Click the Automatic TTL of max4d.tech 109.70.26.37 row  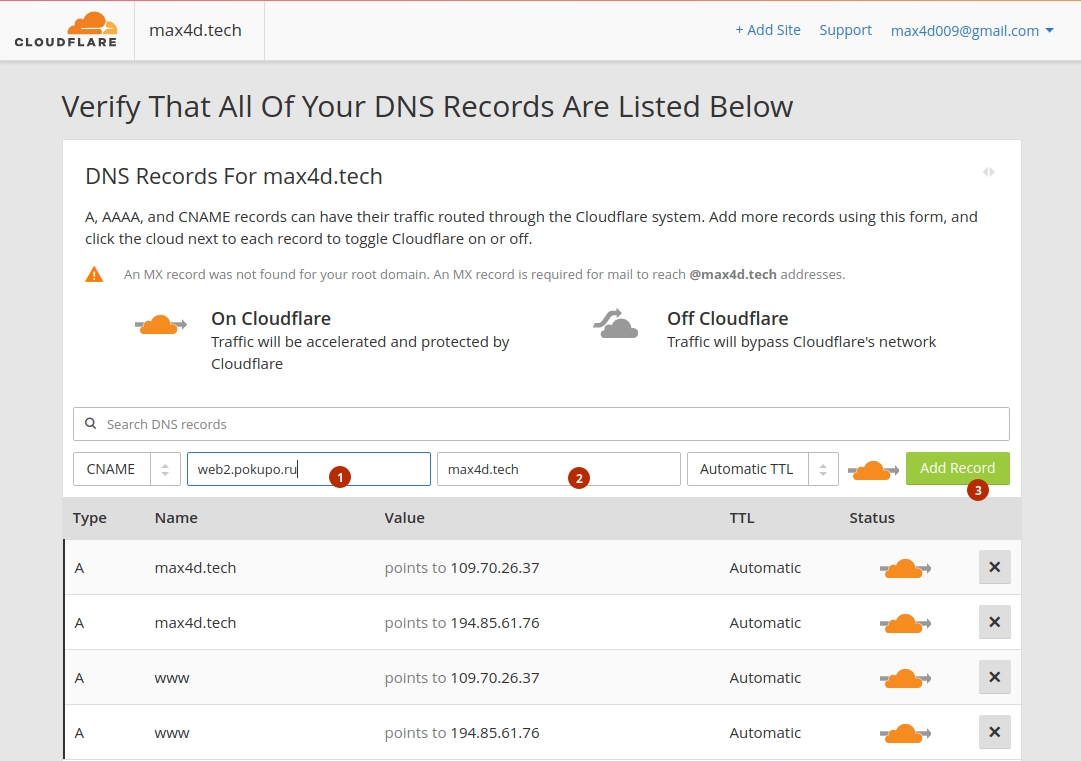(x=765, y=568)
